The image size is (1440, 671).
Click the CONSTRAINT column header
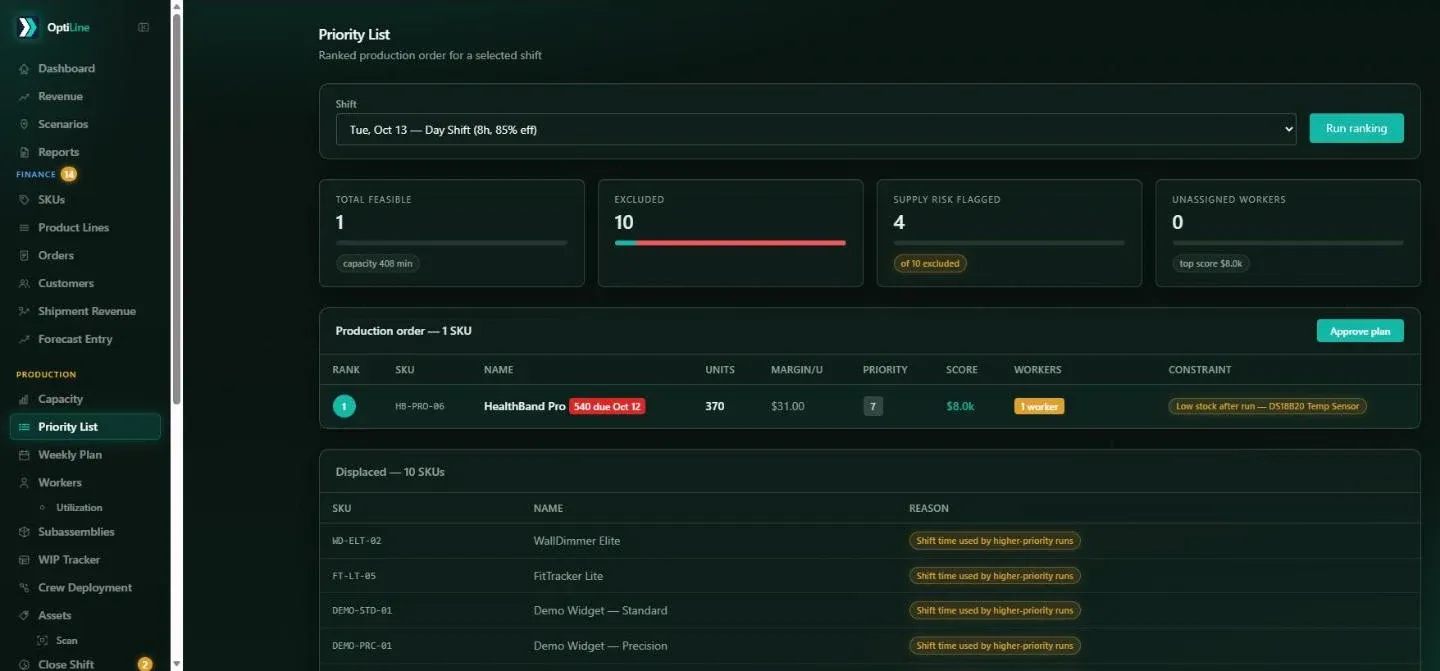(x=1200, y=370)
